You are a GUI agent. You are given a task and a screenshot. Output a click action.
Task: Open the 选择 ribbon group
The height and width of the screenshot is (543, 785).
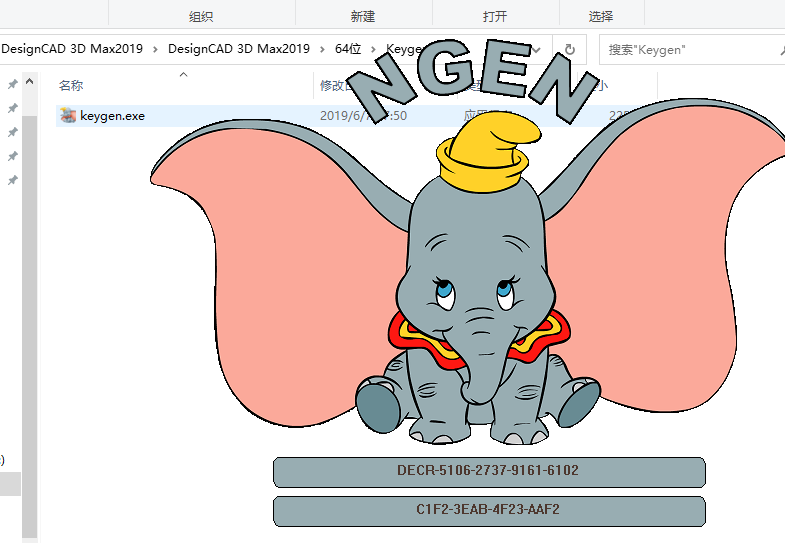tap(601, 16)
